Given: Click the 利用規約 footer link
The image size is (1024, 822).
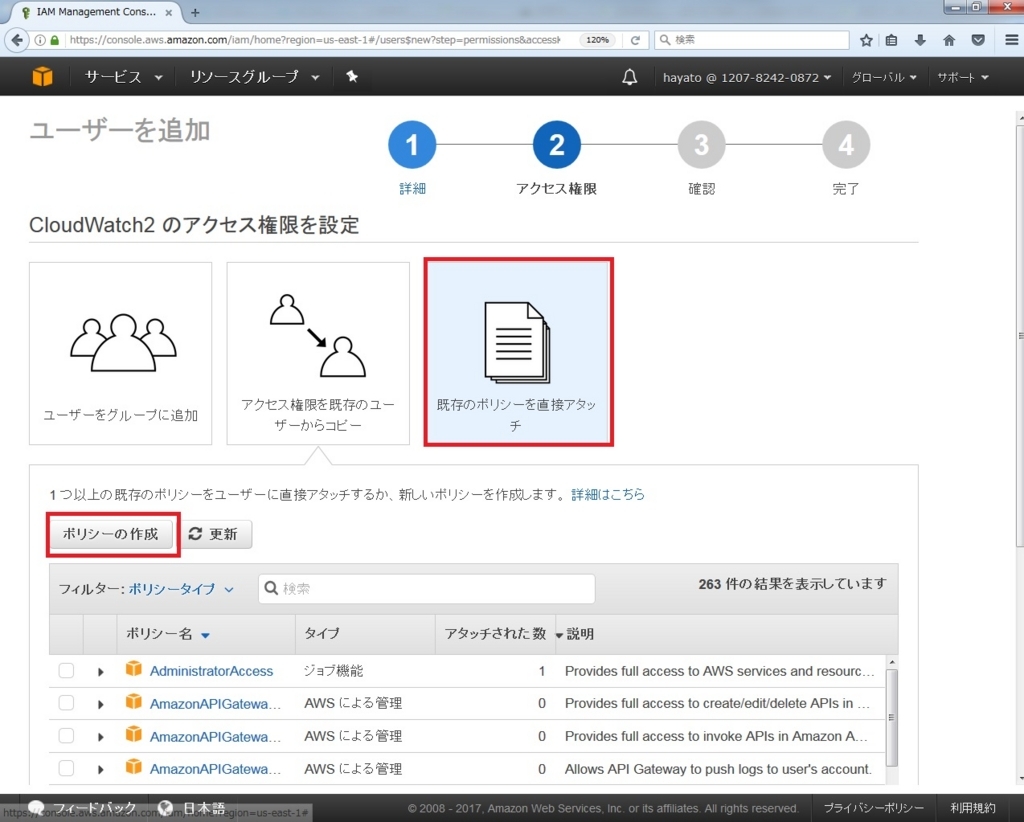Looking at the screenshot, I should coord(972,808).
